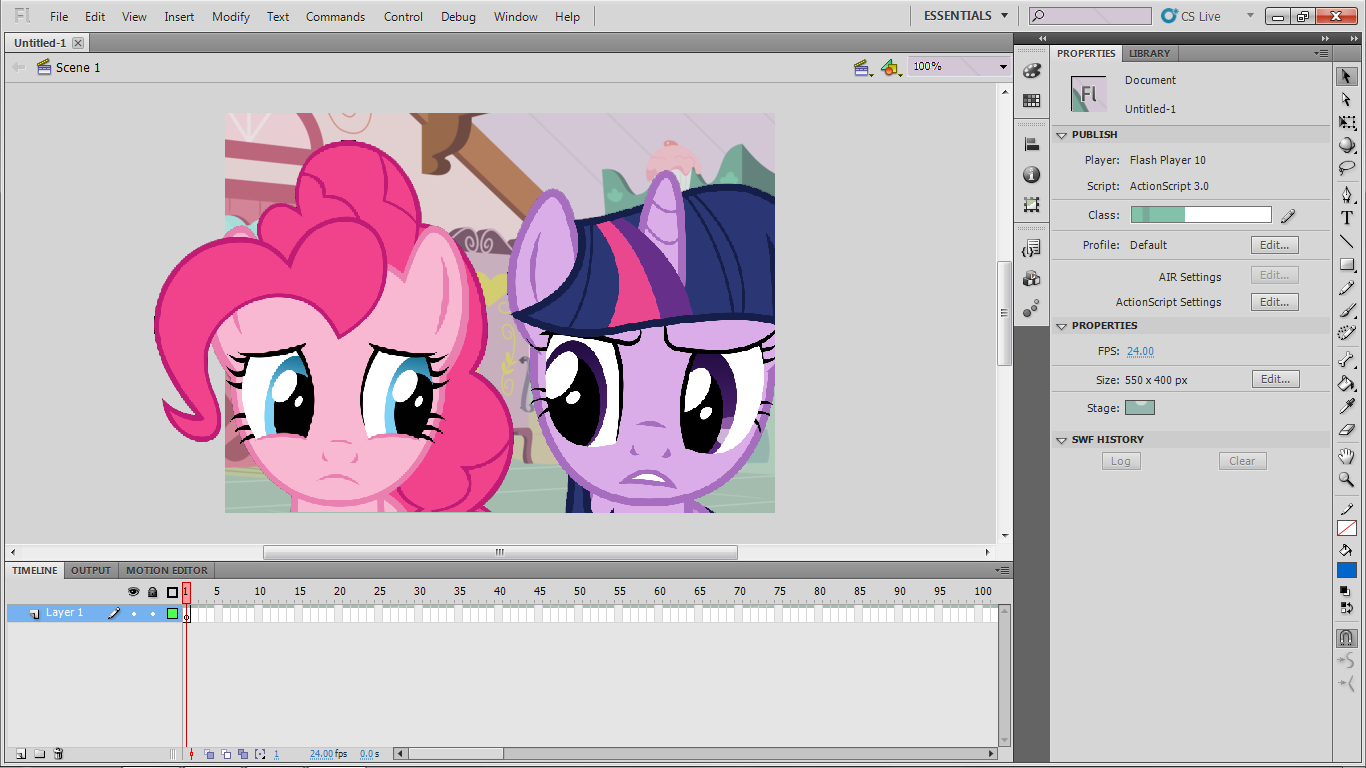The height and width of the screenshot is (768, 1366).
Task: Select the Zoom magnifier tool
Action: point(1347,480)
